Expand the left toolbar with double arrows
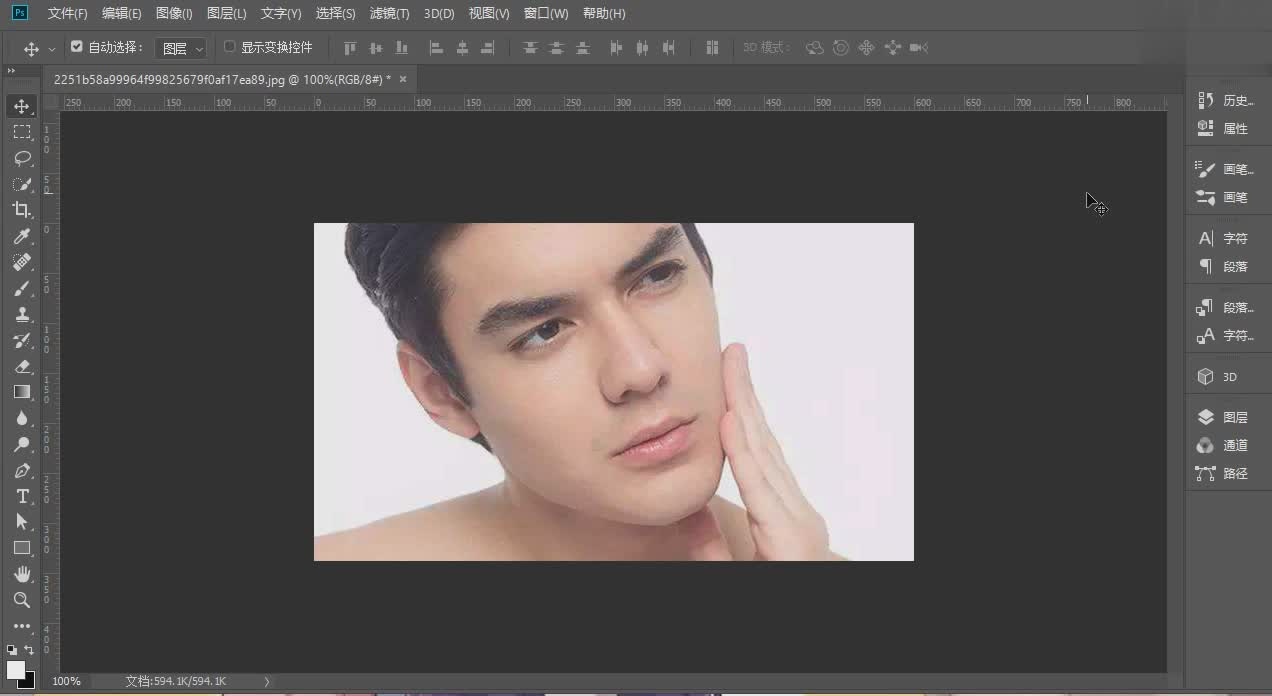 (x=11, y=71)
